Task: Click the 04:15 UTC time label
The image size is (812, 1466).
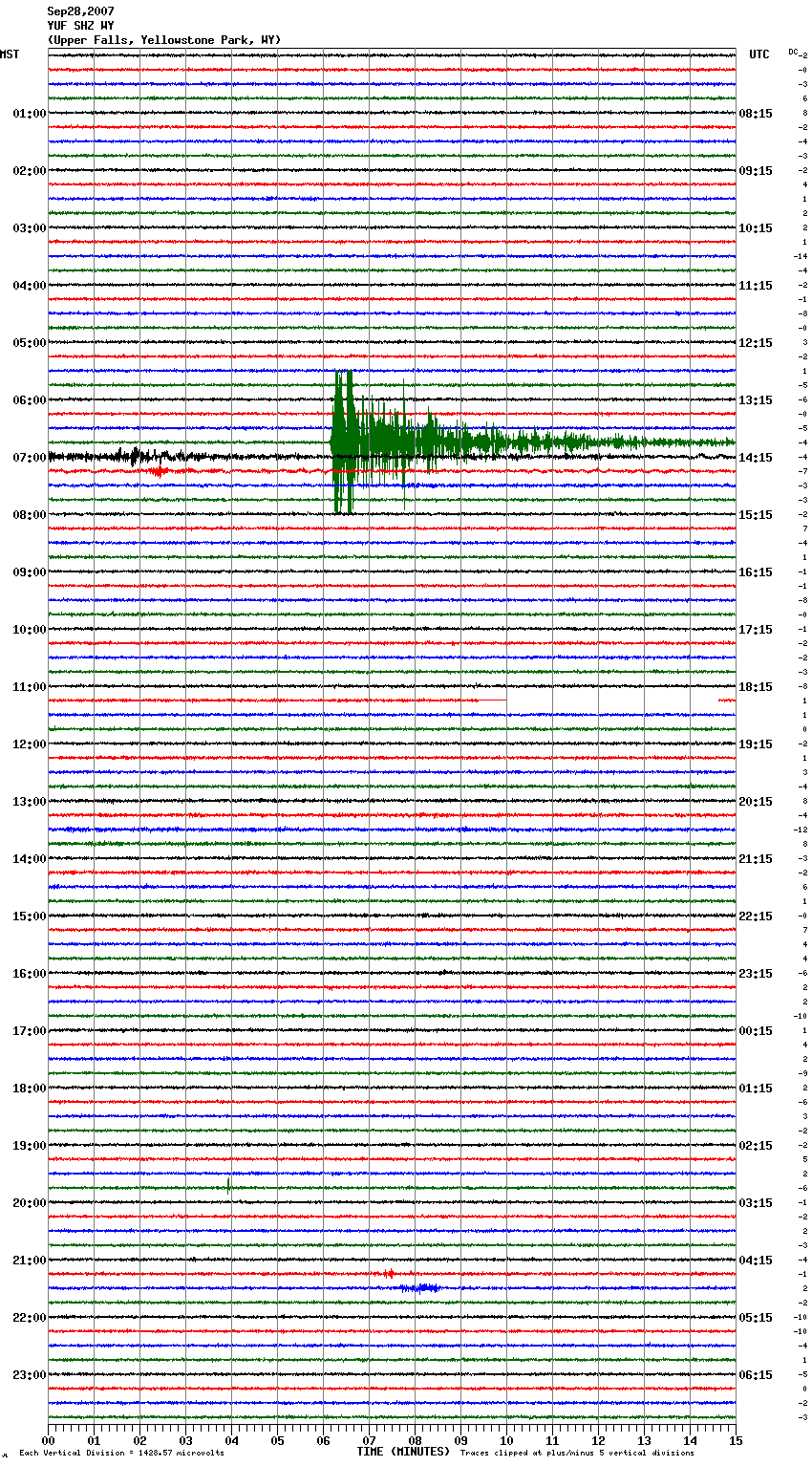Action: click(756, 1261)
